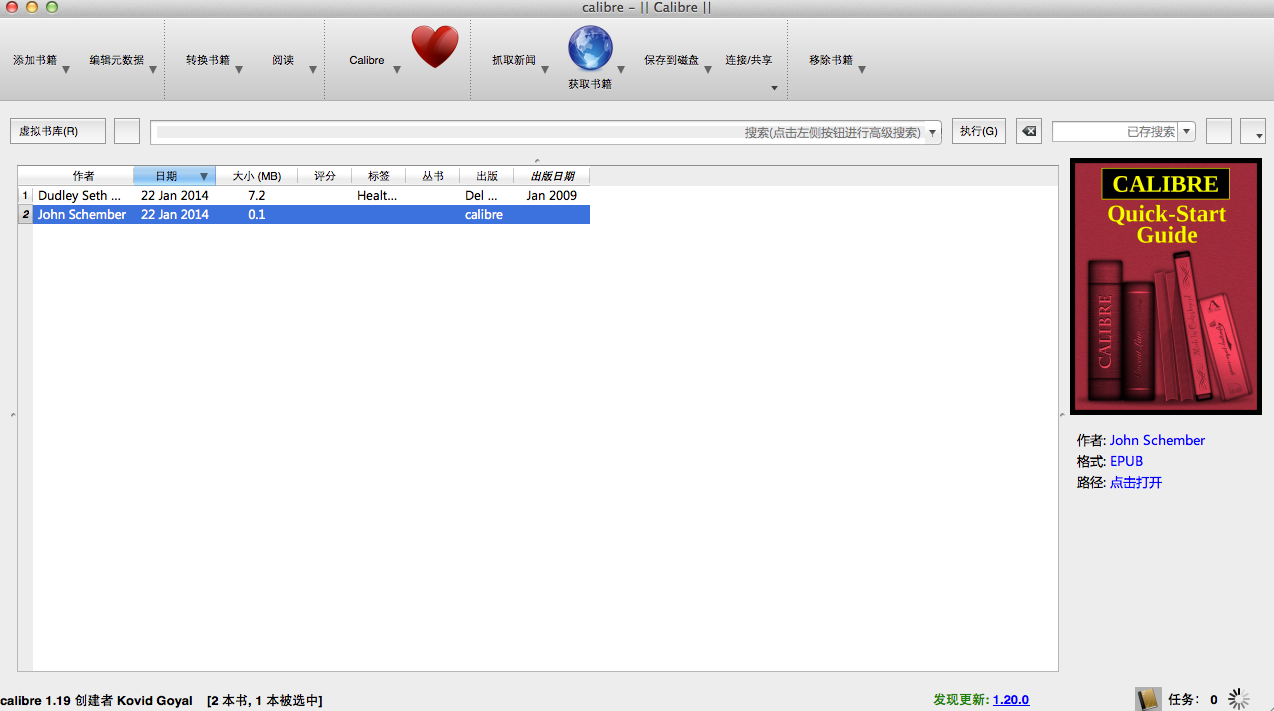Click the Calibre library button
The height and width of the screenshot is (711, 1274).
click(367, 60)
